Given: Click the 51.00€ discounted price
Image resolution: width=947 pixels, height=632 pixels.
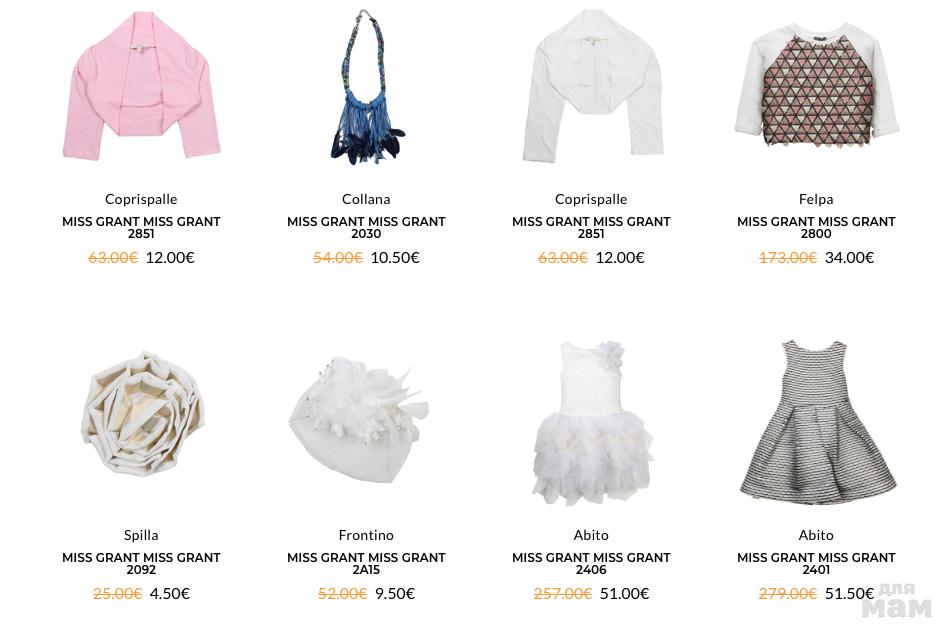Looking at the screenshot, I should pyautogui.click(x=624, y=593).
